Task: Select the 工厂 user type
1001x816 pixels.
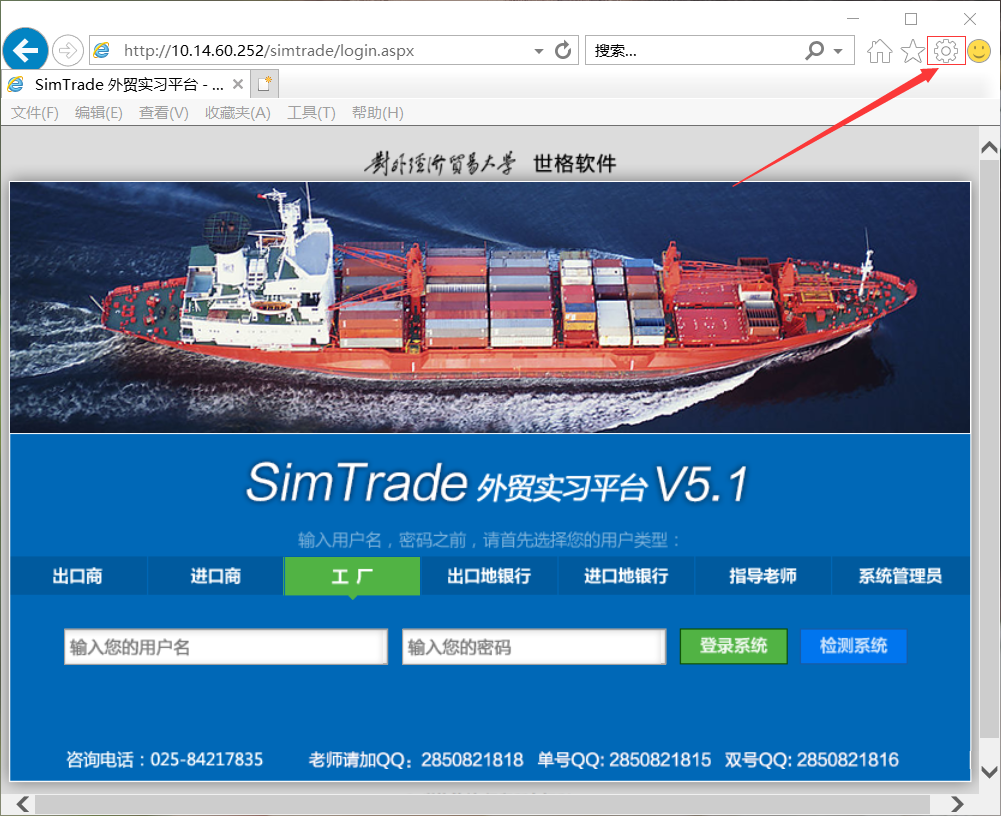Action: [352, 576]
